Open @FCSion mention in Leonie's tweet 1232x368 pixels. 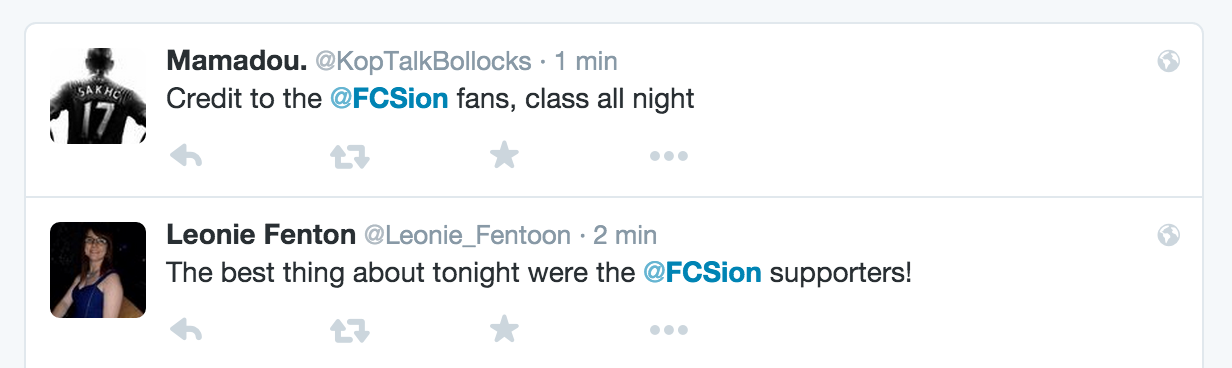(x=702, y=273)
